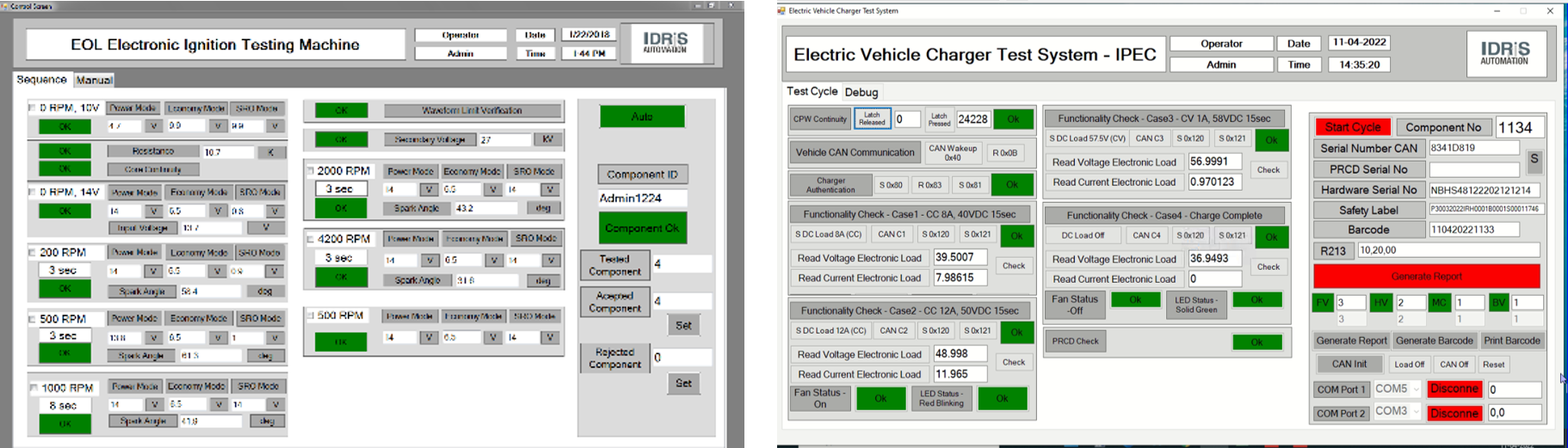1568x448 pixels.
Task: Click IDRIS Automation logo in EV charger window
Action: [1505, 53]
